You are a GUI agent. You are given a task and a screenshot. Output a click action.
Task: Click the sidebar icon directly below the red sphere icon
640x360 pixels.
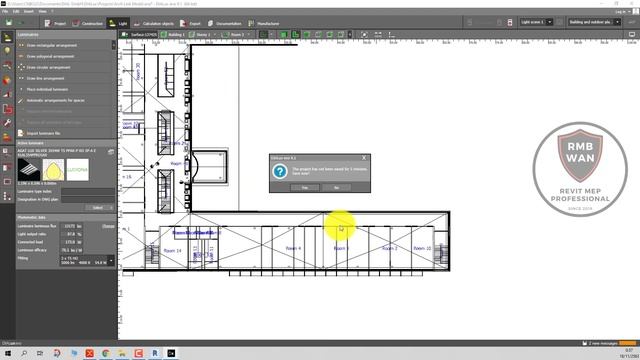tap(7, 95)
